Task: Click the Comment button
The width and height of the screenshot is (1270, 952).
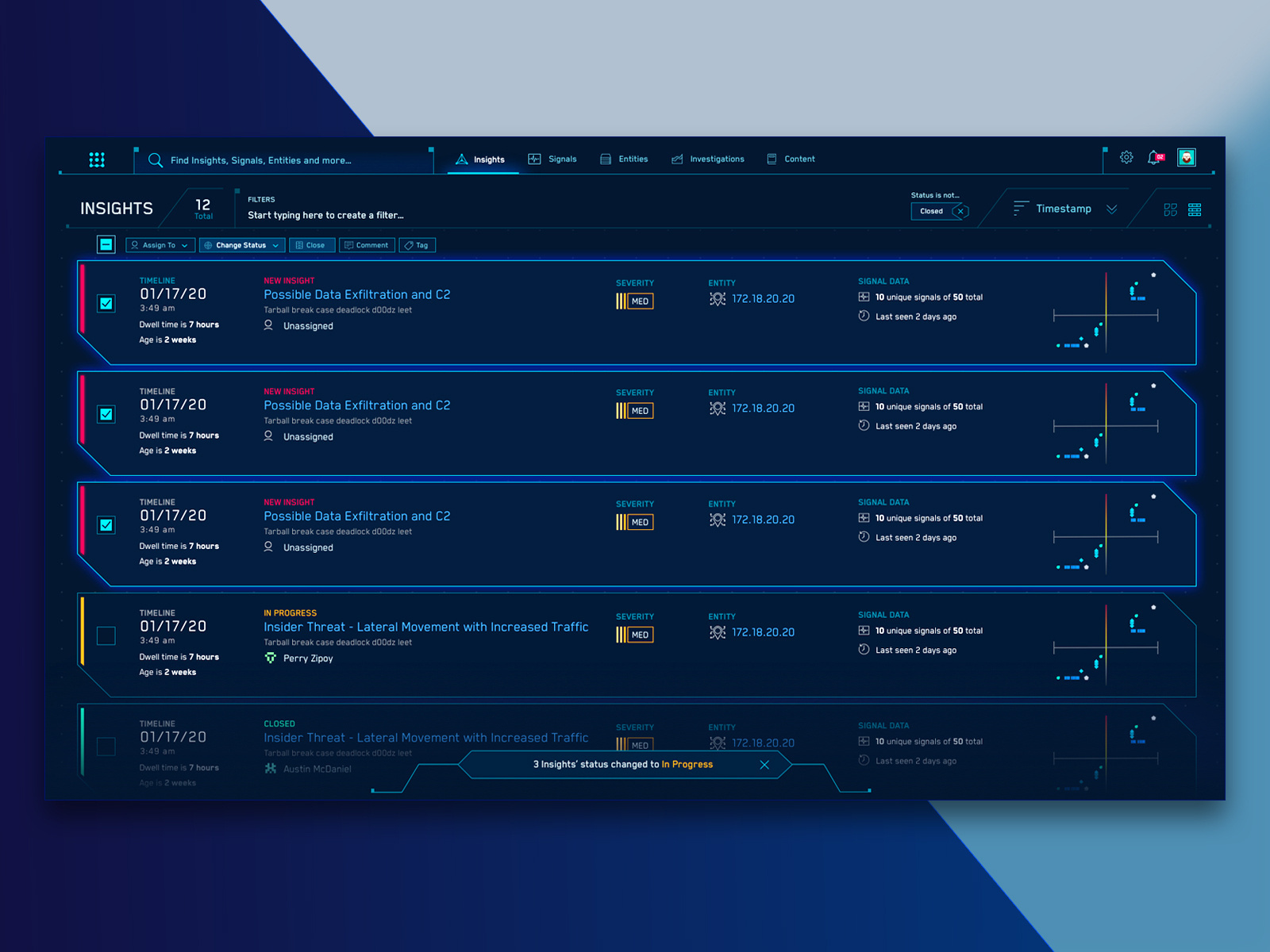Action: [x=367, y=244]
